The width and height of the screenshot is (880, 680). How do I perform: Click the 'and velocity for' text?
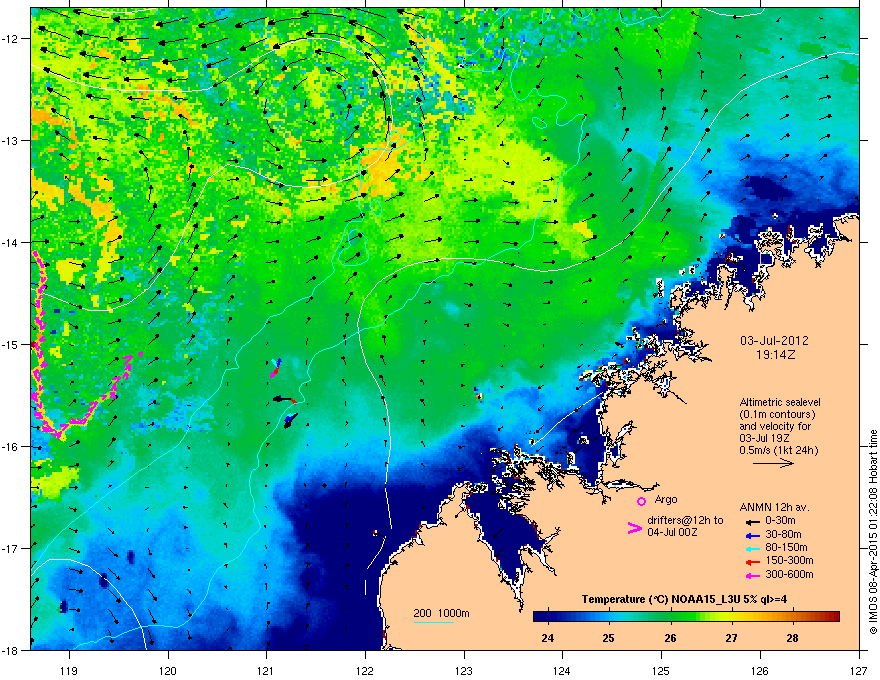774,426
